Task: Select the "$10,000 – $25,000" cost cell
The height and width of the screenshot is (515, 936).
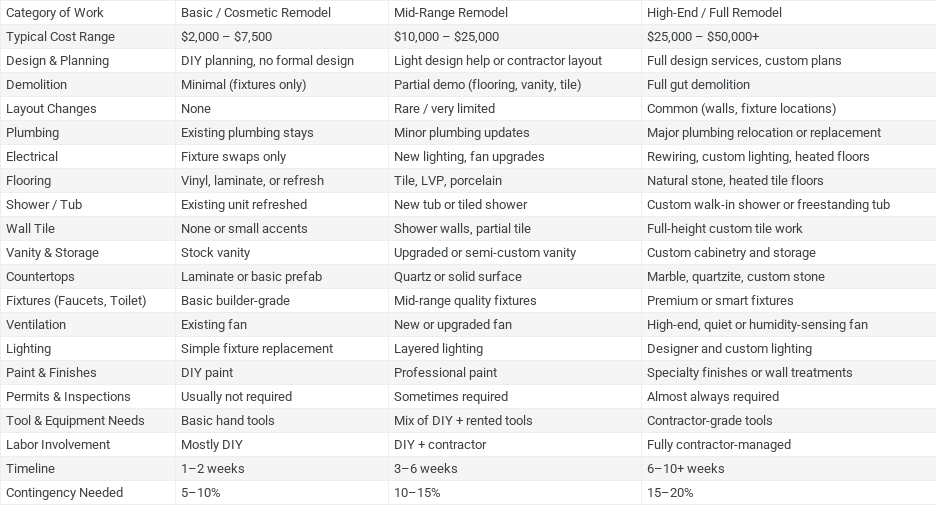Action: (x=446, y=37)
